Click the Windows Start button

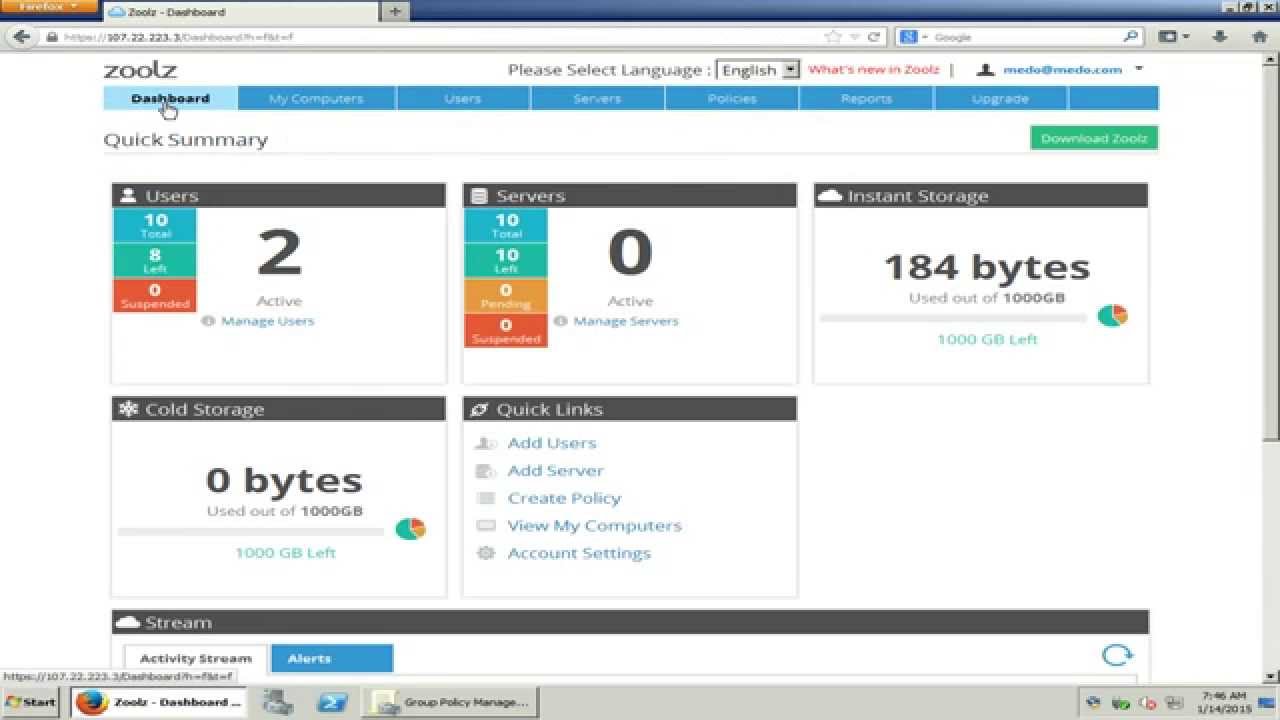coord(30,702)
